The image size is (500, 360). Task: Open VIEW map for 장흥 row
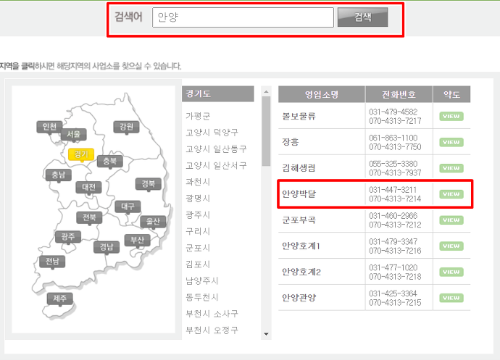[x=451, y=142]
